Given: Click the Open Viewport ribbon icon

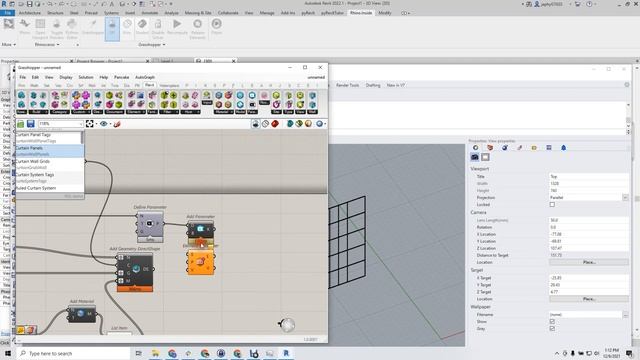Looking at the screenshot, I should pos(40,24).
